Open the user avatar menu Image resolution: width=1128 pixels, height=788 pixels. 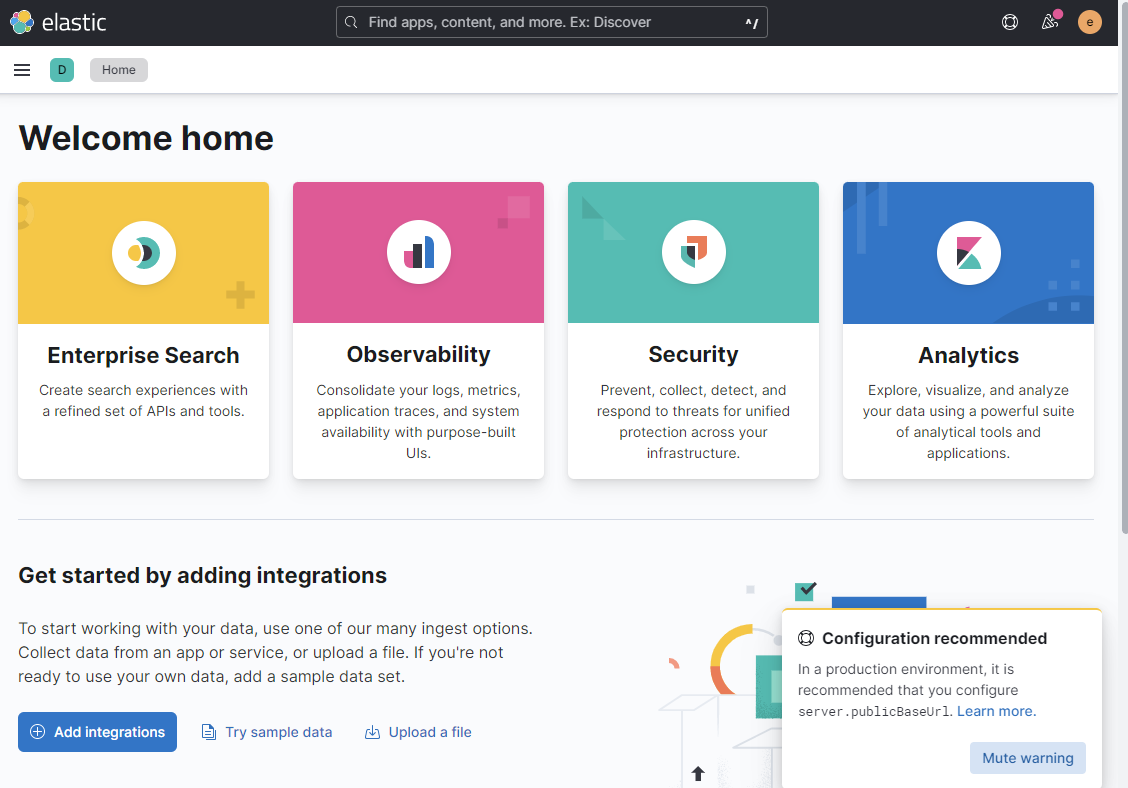pos(1089,22)
